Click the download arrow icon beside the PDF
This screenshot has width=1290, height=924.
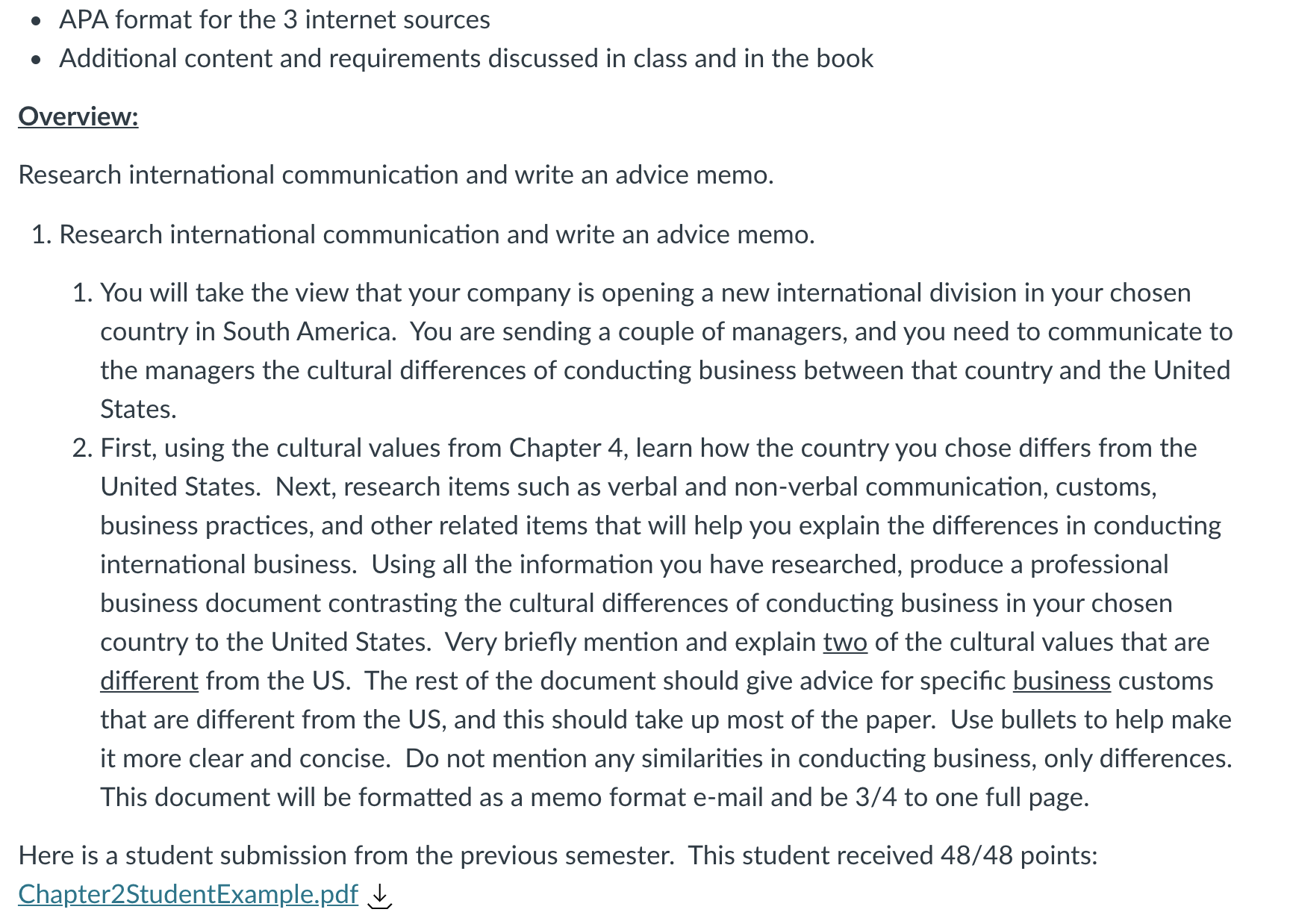click(380, 896)
